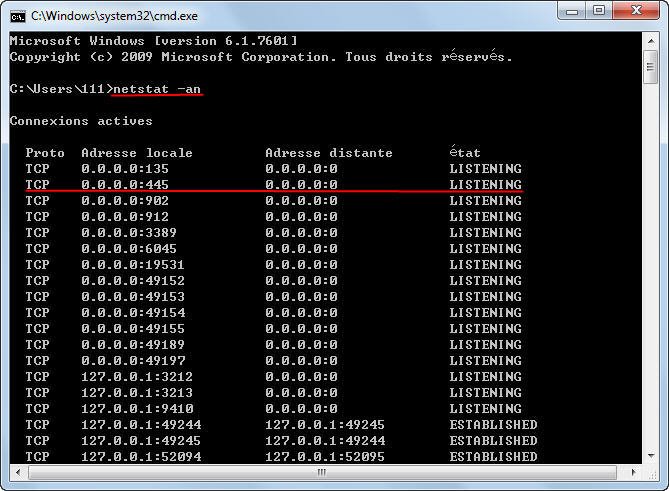The height and width of the screenshot is (491, 669).
Task: Click the 127.0.0.1:49245 remote address
Action: pos(325,424)
